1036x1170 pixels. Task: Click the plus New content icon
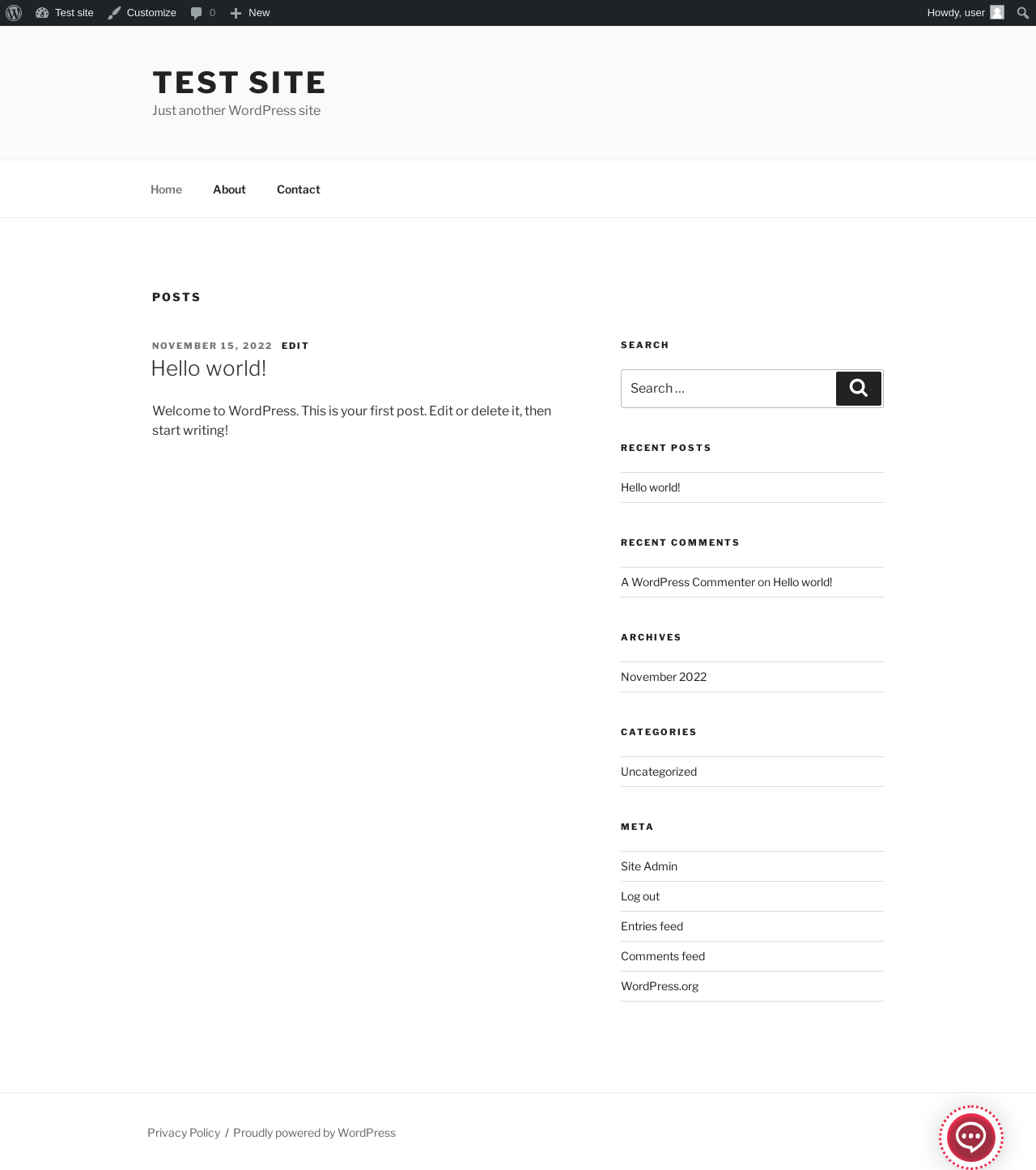(236, 13)
